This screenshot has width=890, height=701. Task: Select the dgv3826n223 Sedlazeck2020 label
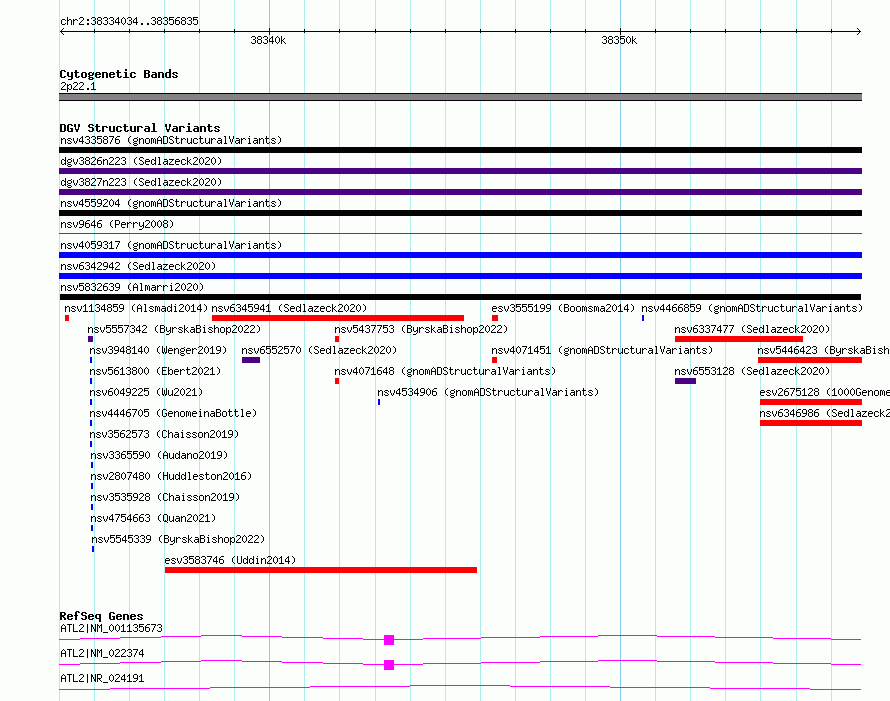point(141,161)
